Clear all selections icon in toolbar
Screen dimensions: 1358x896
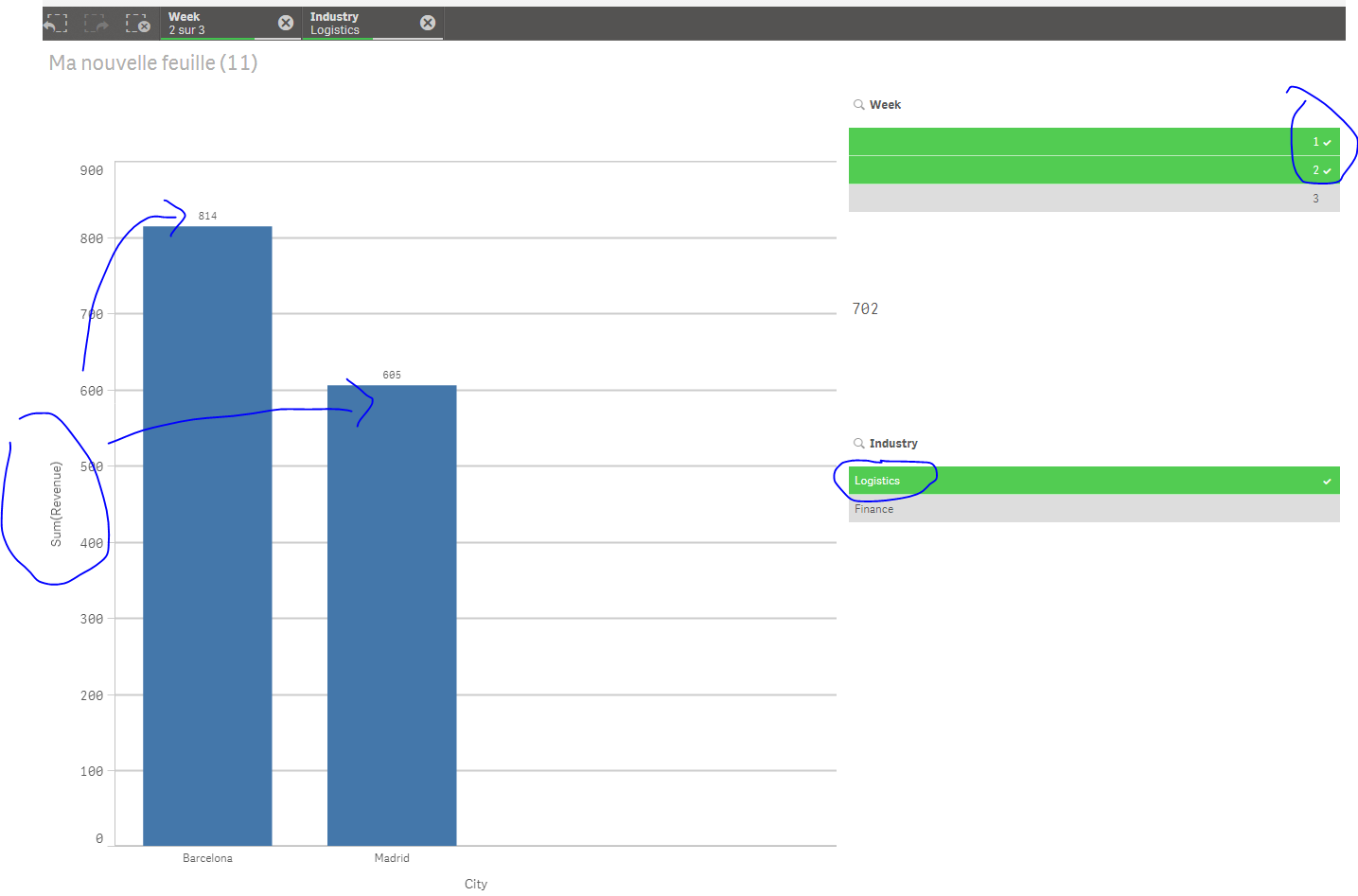tap(138, 24)
